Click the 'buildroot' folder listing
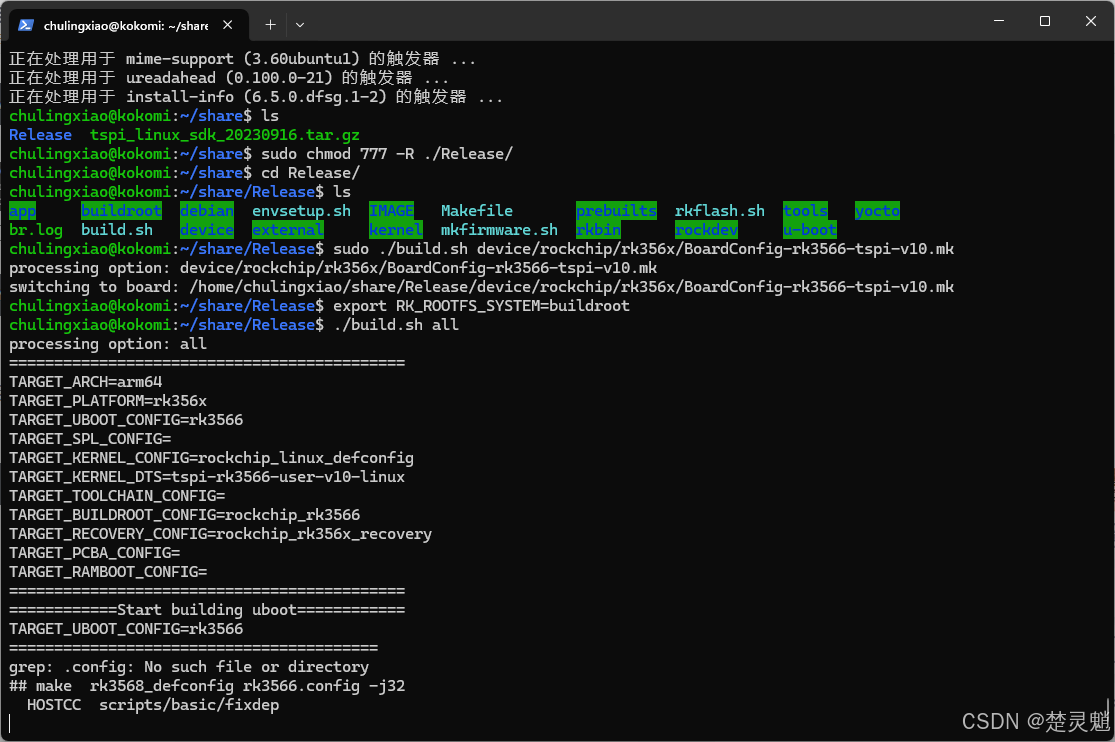This screenshot has width=1115, height=742. tap(122, 211)
